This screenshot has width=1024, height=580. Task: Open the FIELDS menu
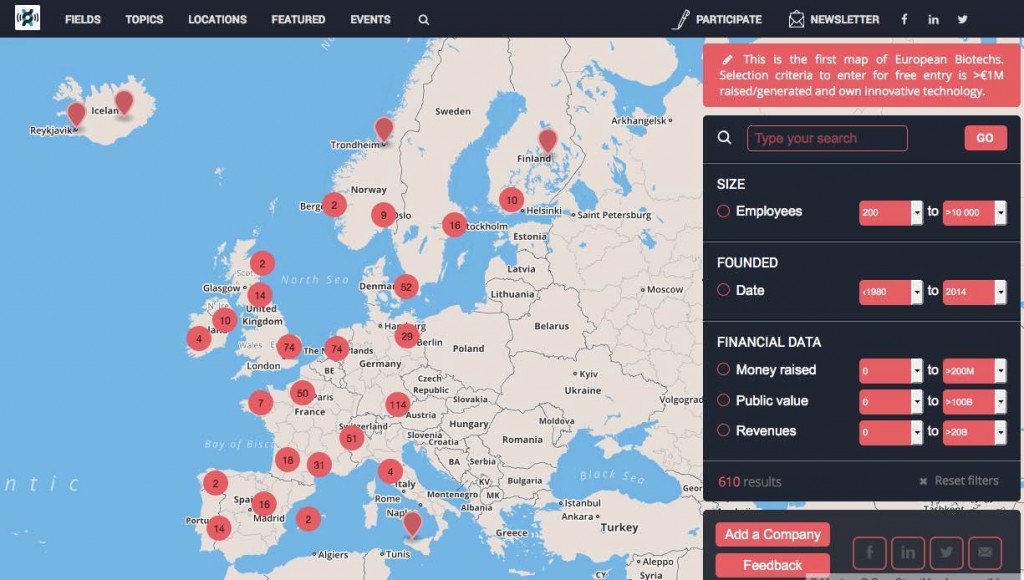click(x=83, y=20)
